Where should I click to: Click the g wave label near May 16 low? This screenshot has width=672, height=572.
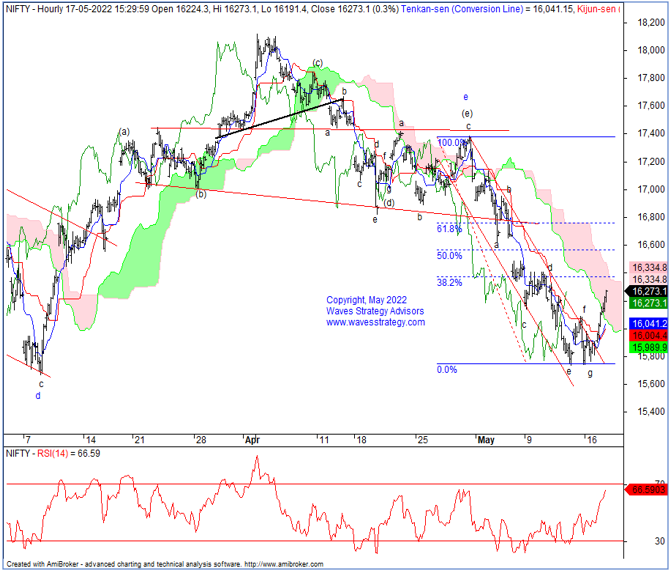(590, 374)
